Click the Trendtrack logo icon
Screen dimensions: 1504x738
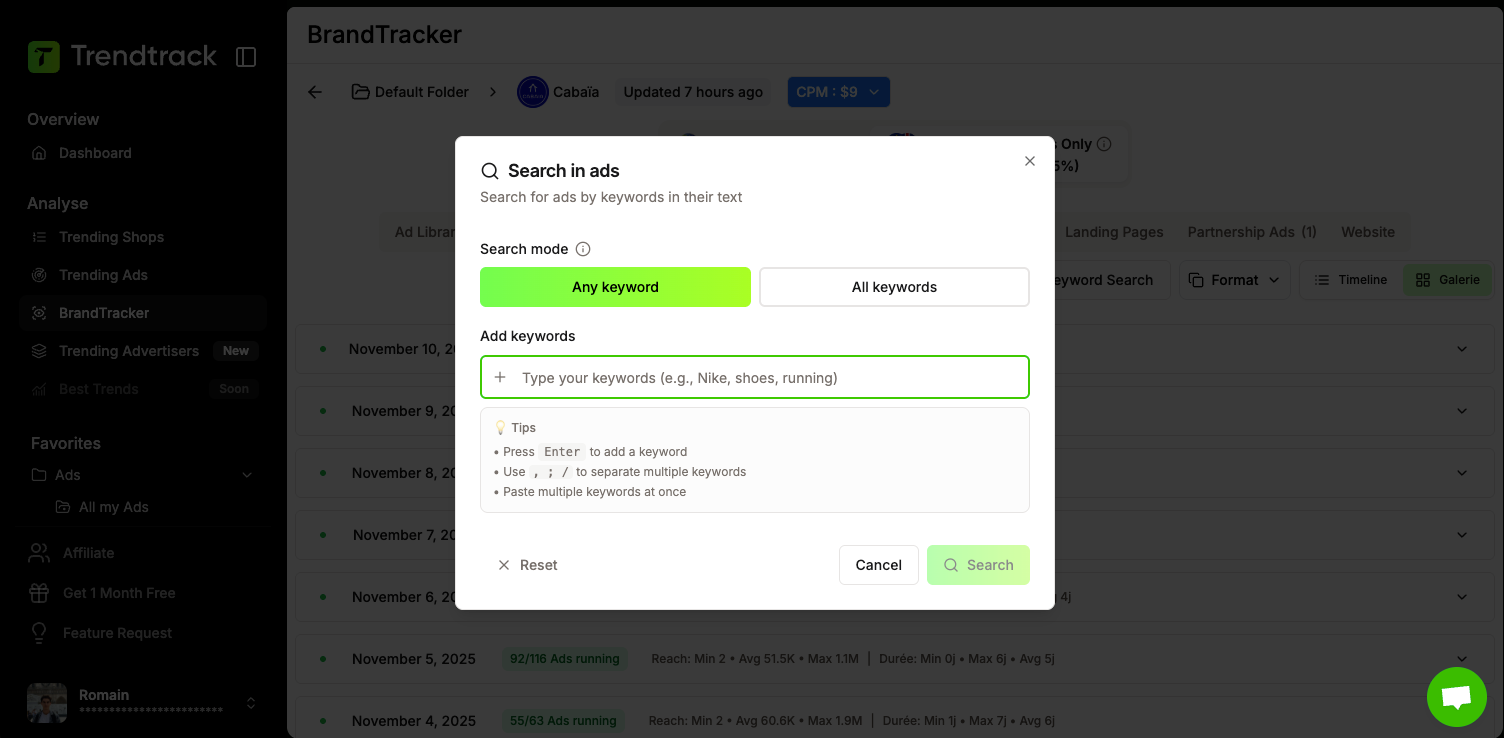44,57
